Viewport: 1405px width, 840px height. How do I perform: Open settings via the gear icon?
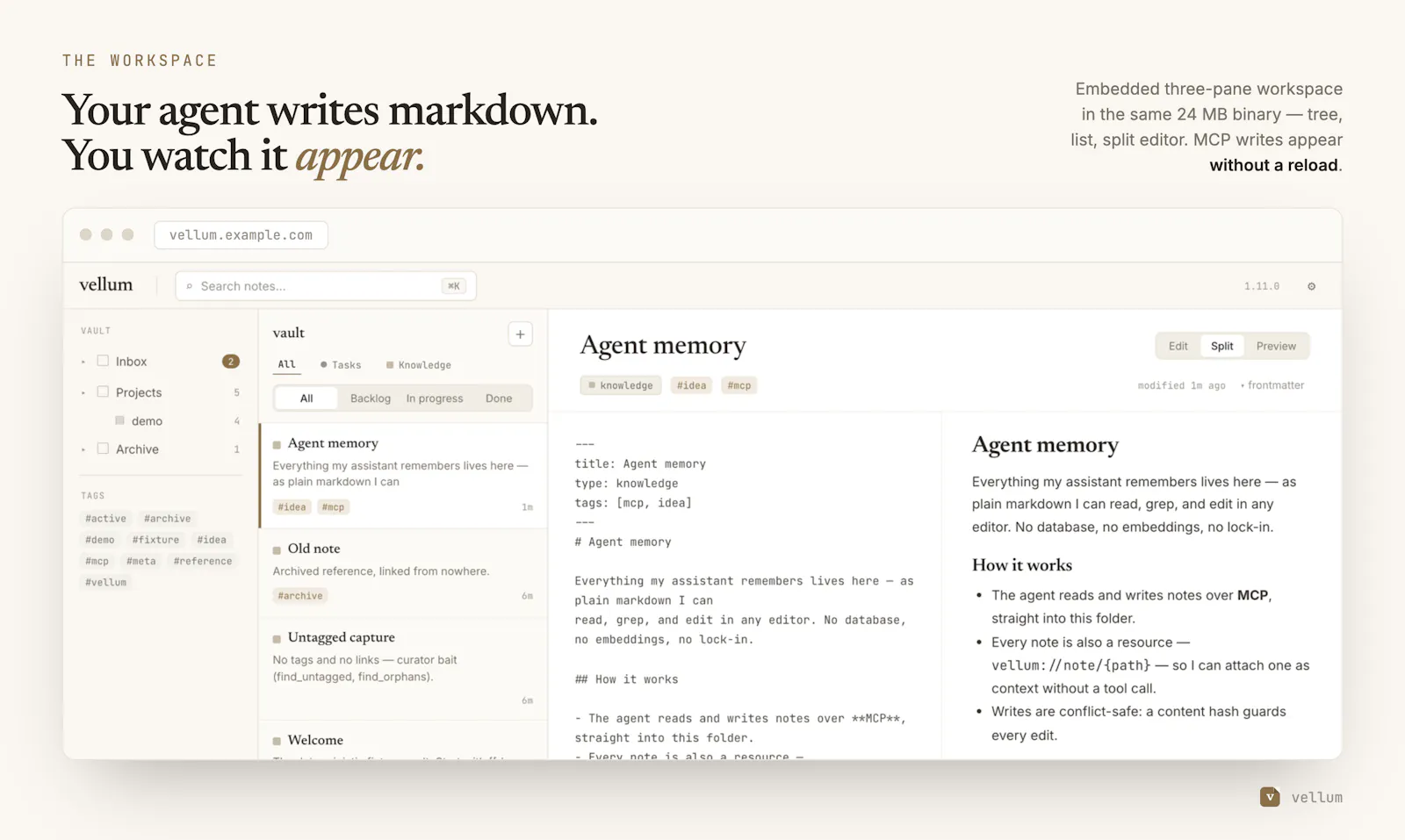[1311, 286]
